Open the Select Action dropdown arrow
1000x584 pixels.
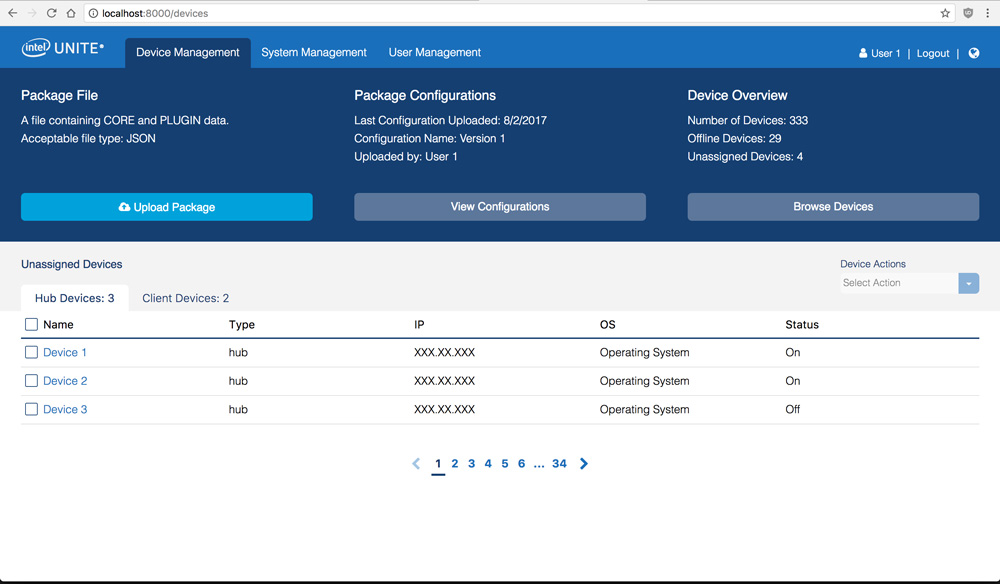tap(968, 283)
